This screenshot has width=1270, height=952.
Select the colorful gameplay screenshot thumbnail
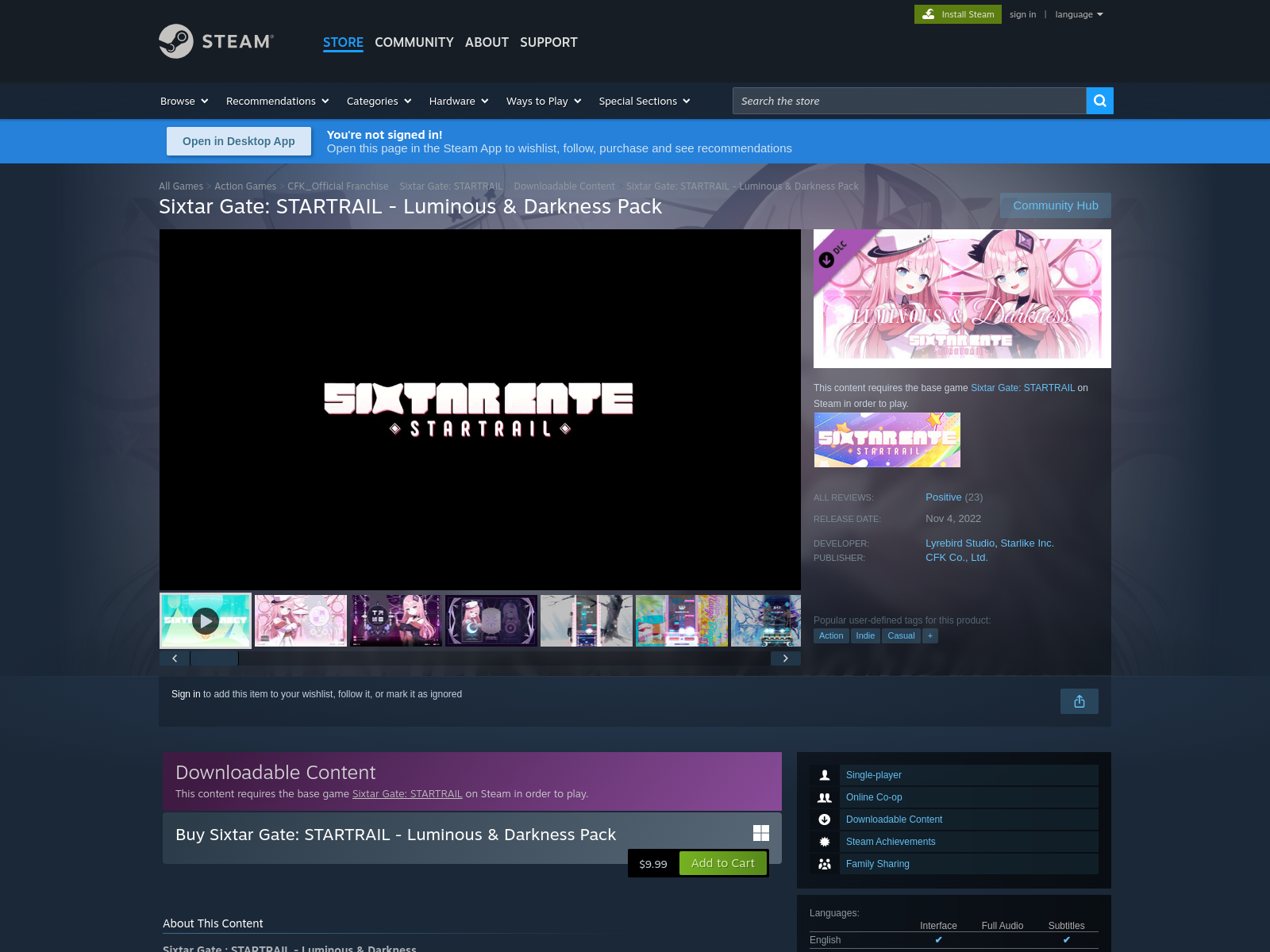click(682, 620)
